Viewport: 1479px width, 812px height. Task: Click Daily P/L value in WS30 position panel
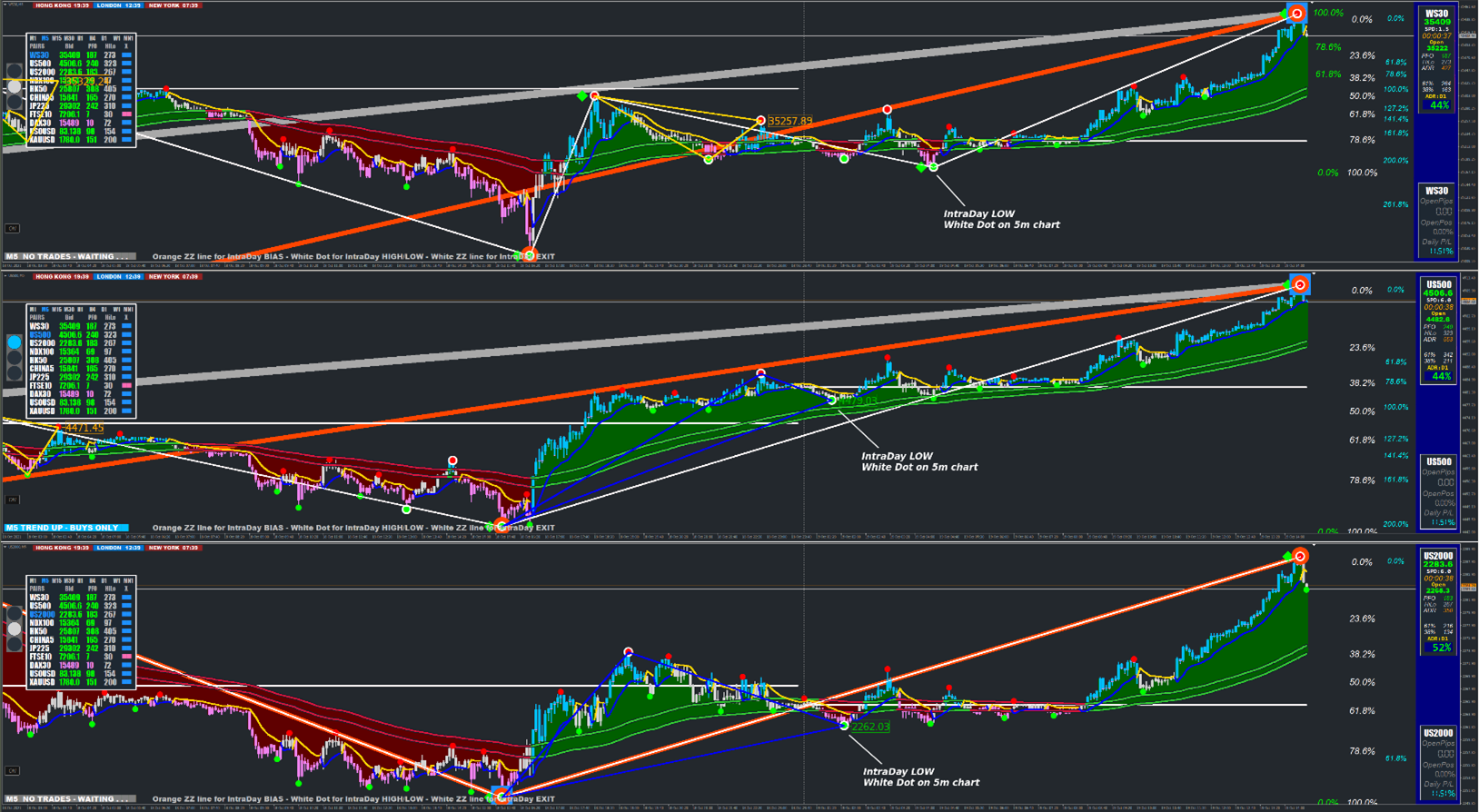tap(1441, 251)
